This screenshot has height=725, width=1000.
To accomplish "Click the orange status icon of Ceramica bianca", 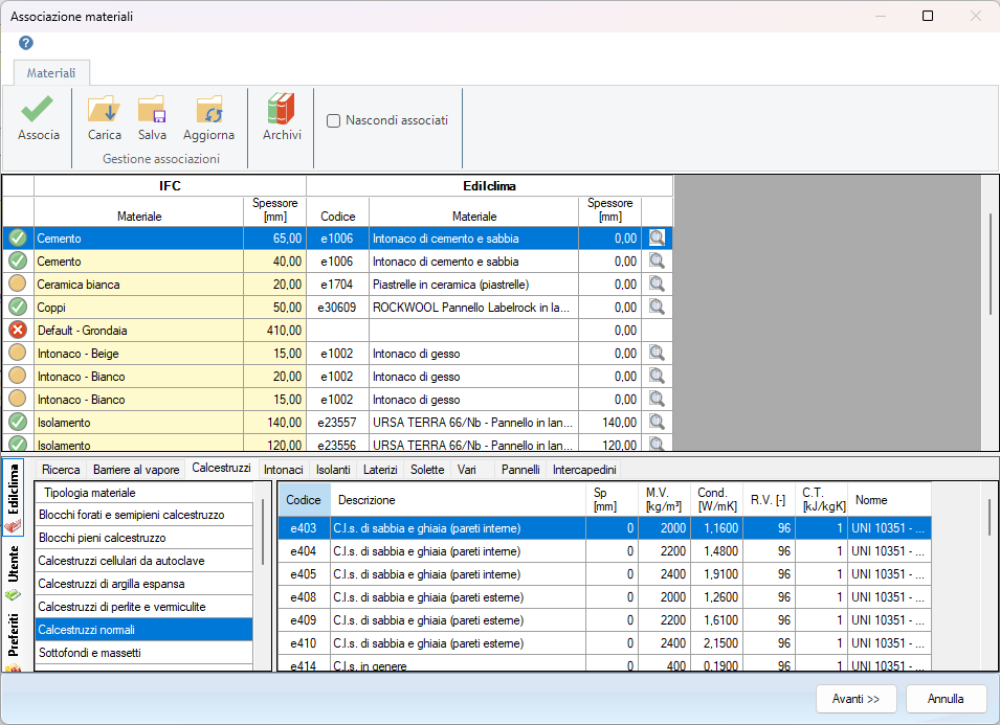I will coord(18,284).
